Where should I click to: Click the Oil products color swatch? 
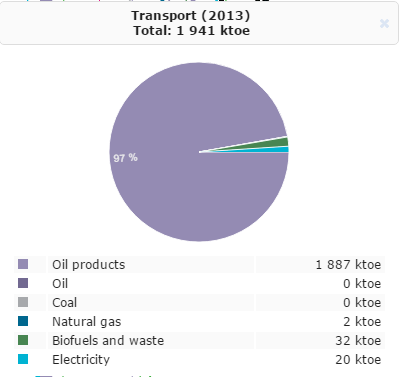click(x=23, y=264)
